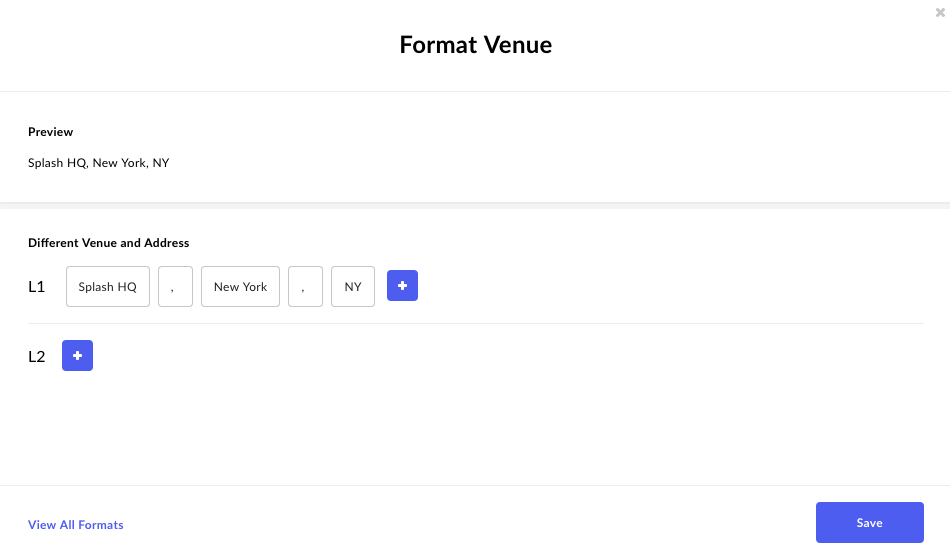The image size is (950, 549).
Task: Click the gray band below the Preview section
Action: coord(475,206)
